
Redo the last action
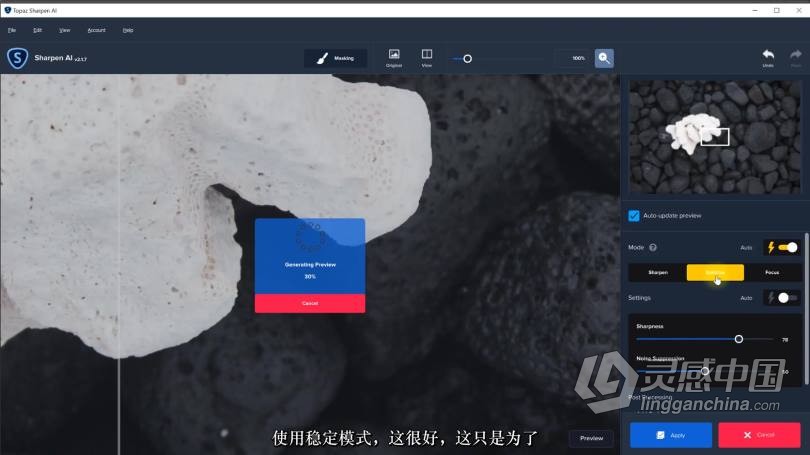(x=796, y=57)
